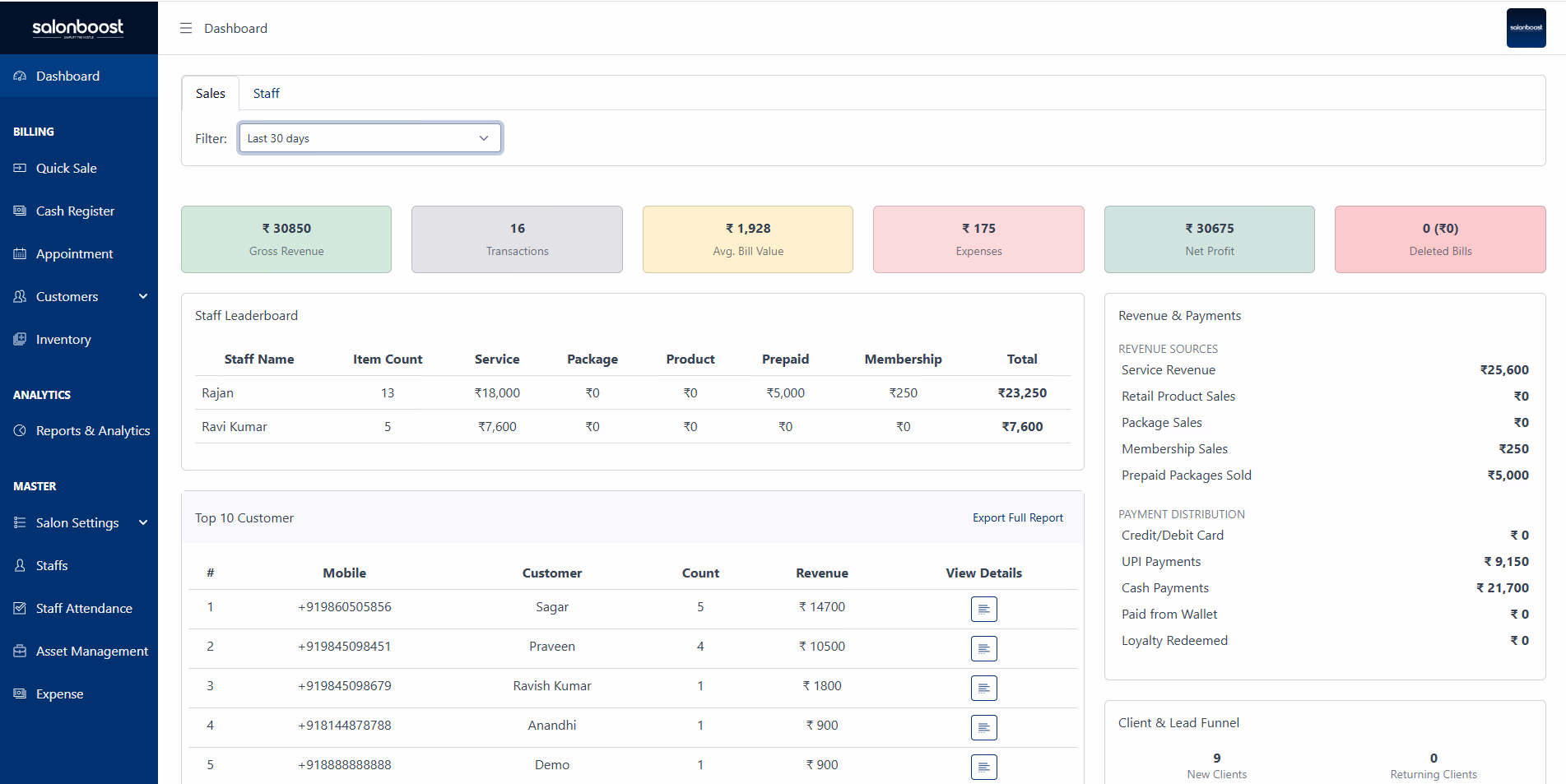Click the Returning Clients count 0
Image resolution: width=1566 pixels, height=784 pixels.
click(x=1434, y=758)
